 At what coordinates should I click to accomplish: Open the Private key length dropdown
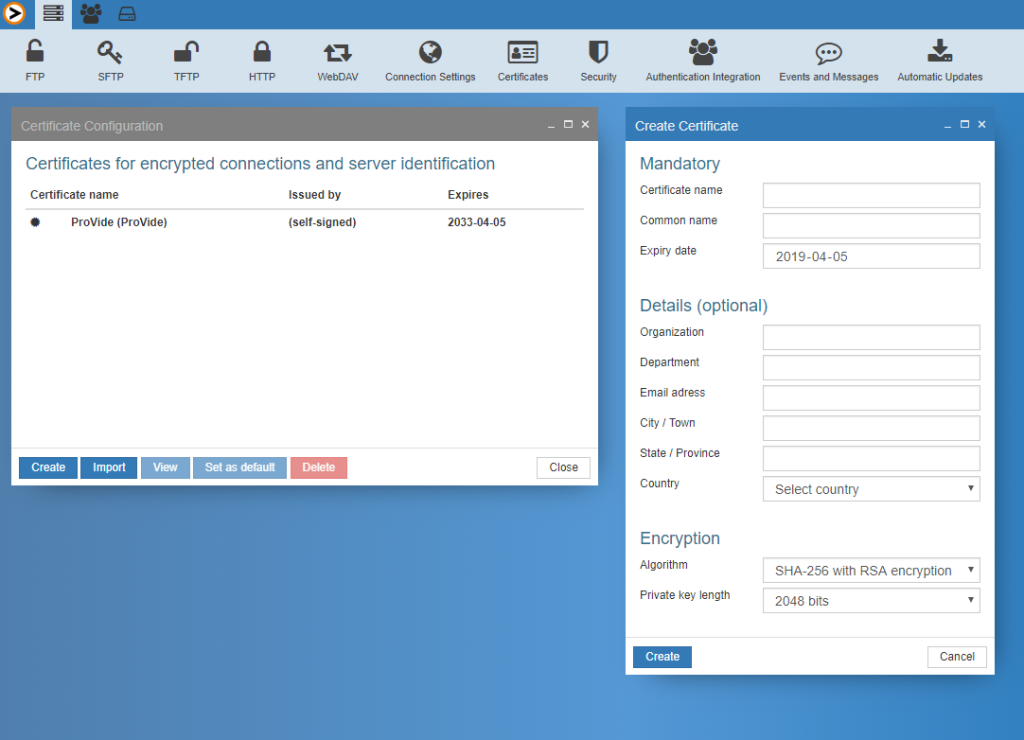coord(870,600)
